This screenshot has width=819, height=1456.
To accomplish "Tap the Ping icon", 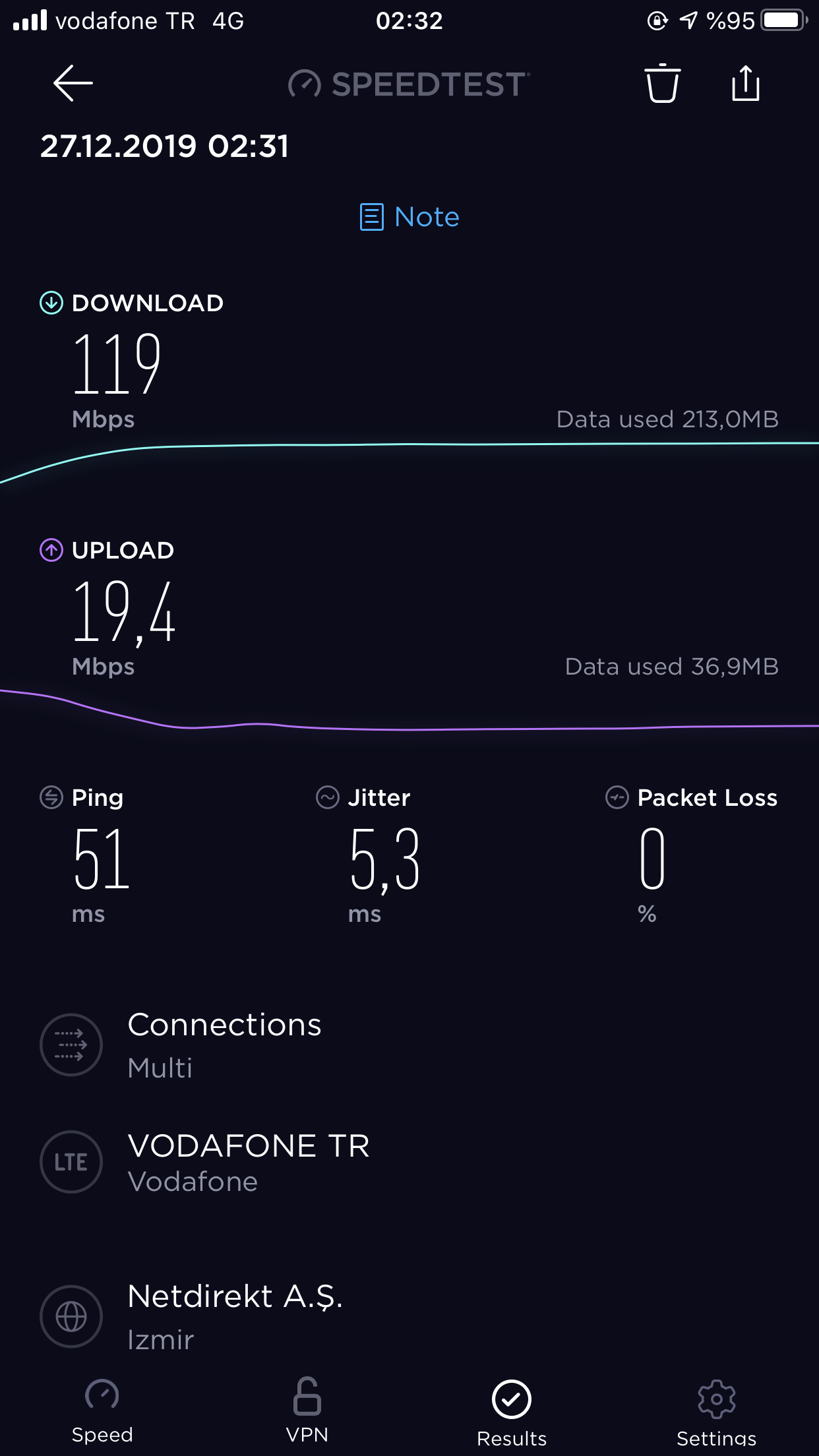I will [51, 797].
